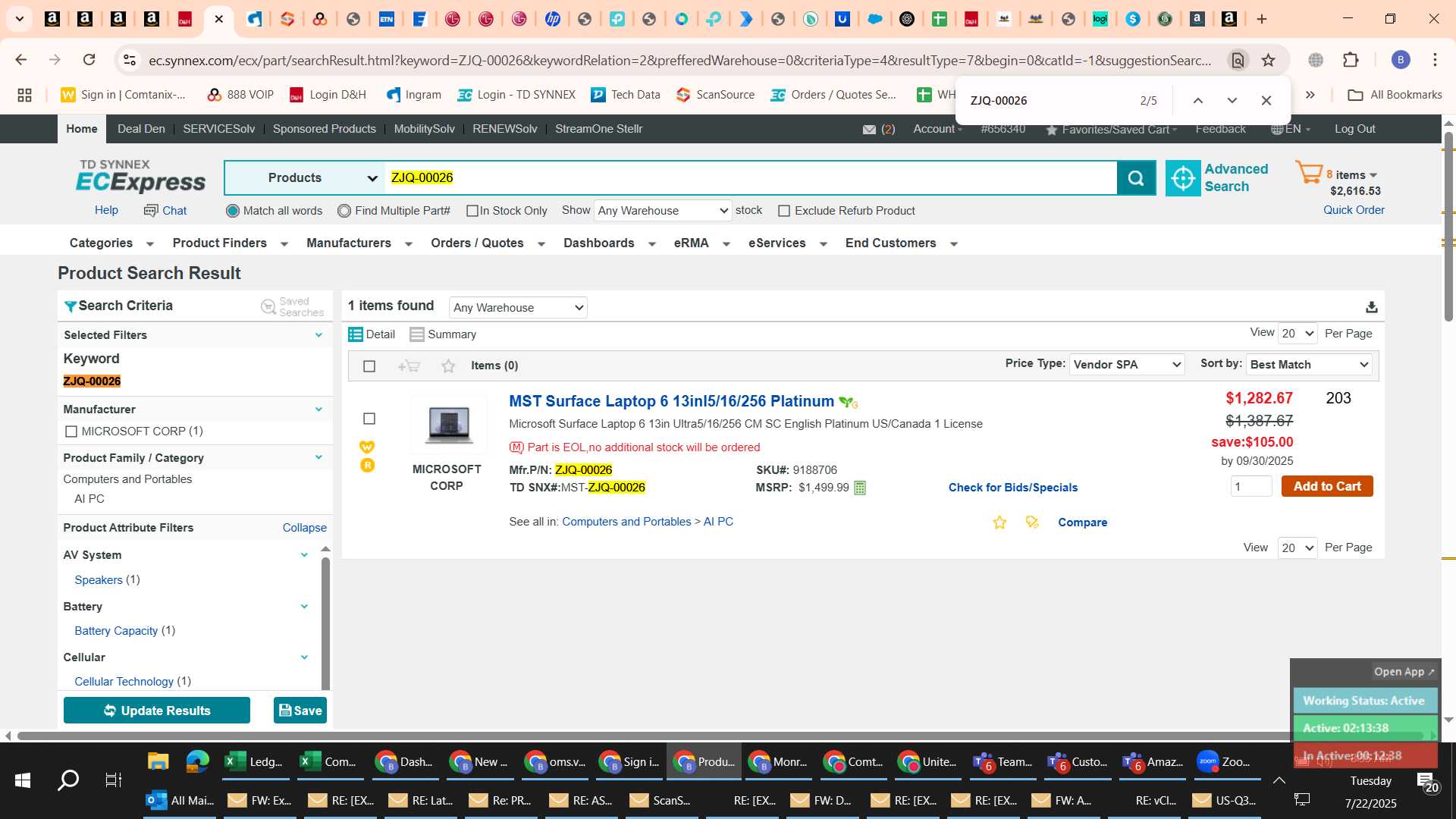The image size is (1456, 819).
Task: Click main page vertical scrollbar
Action: [x=1448, y=227]
